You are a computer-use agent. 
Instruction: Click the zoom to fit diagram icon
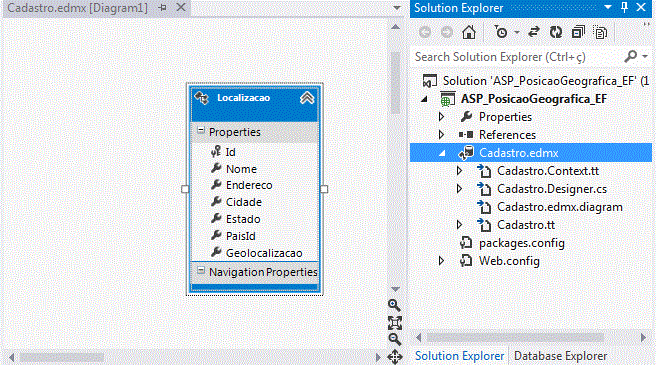click(x=395, y=323)
